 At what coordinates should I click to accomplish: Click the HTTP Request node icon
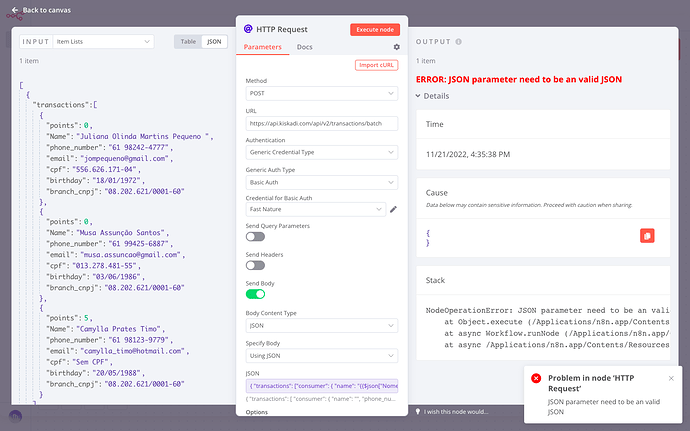point(248,29)
